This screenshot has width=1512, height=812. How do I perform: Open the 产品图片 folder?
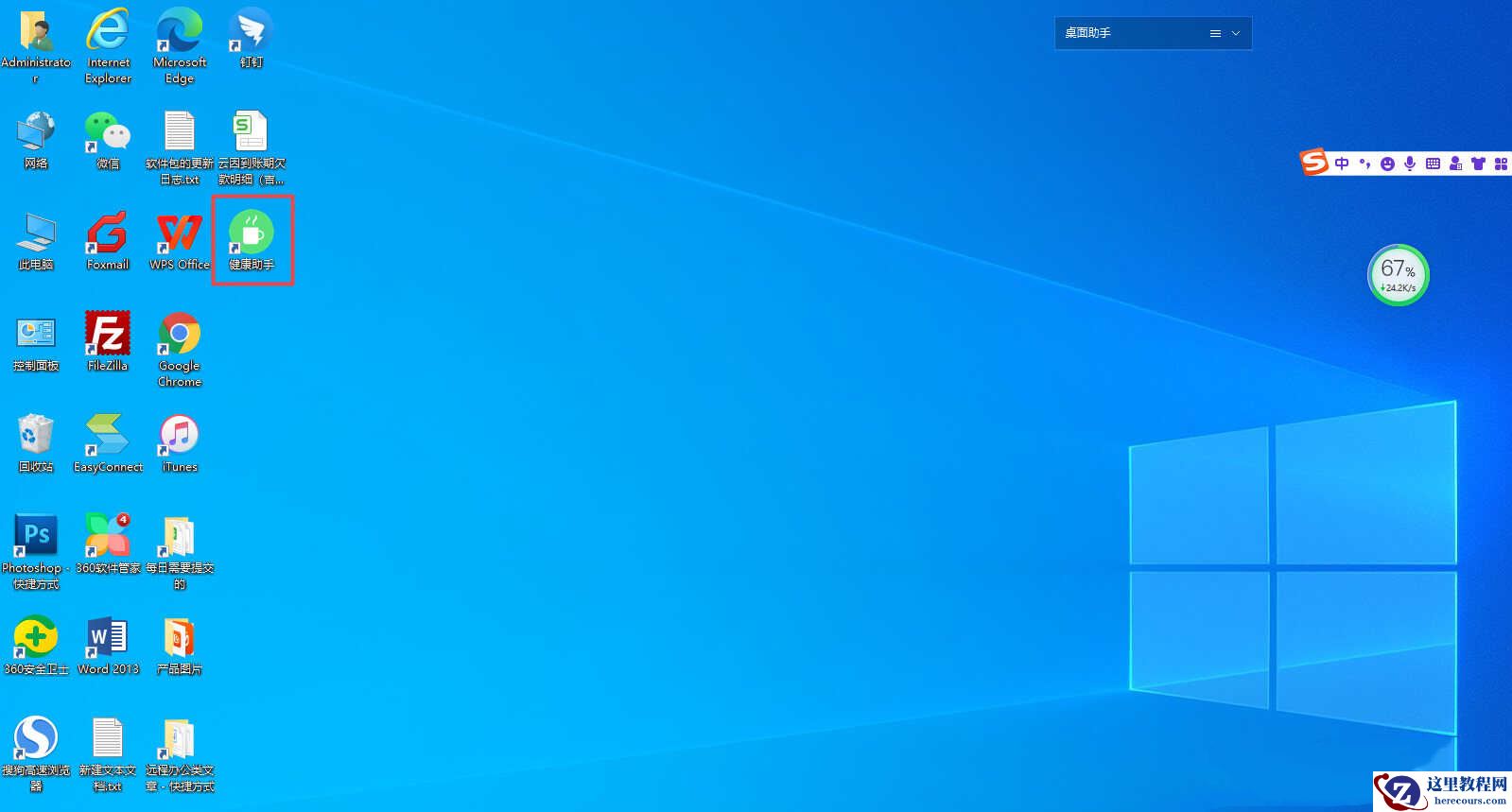pyautogui.click(x=179, y=637)
